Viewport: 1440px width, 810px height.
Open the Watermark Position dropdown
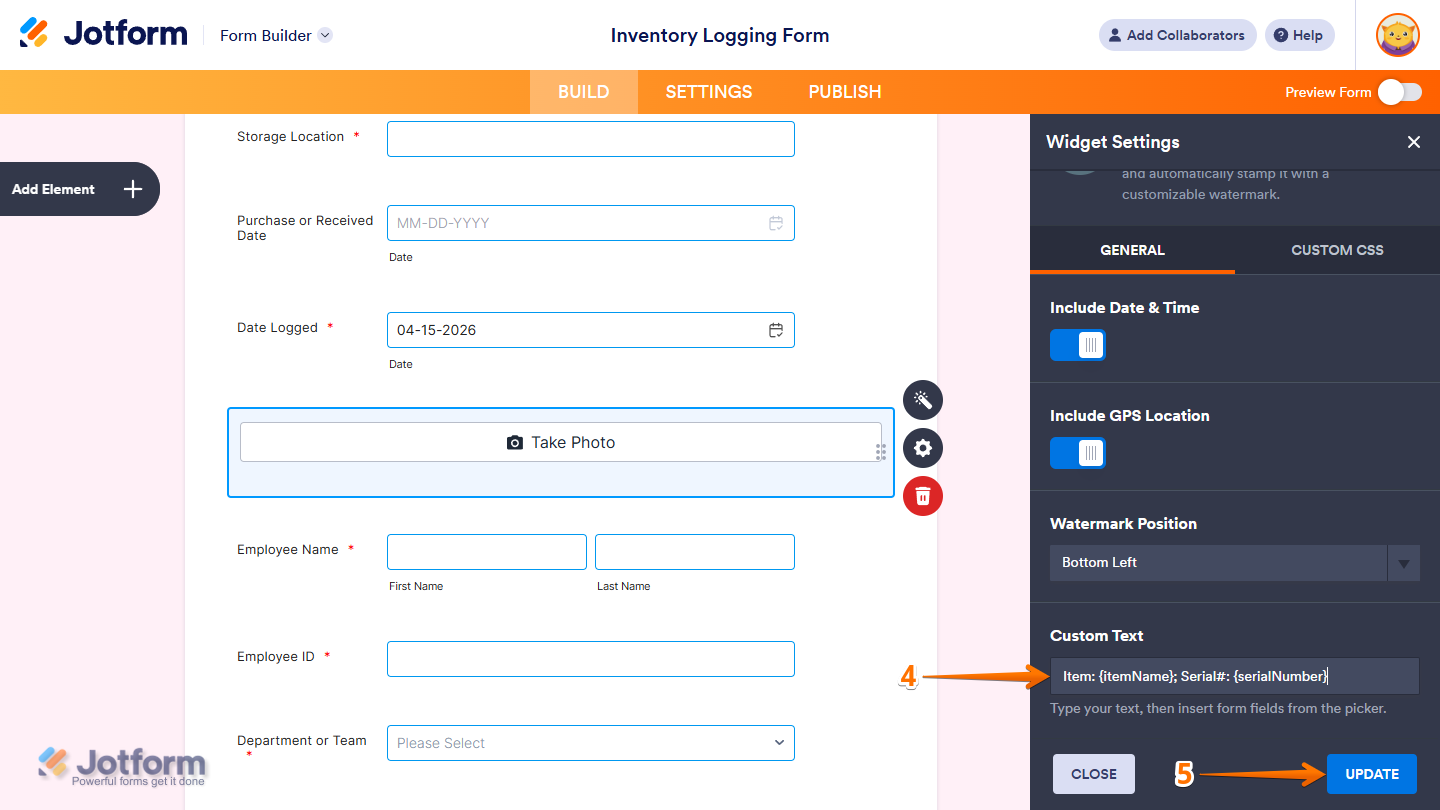[x=1405, y=562]
